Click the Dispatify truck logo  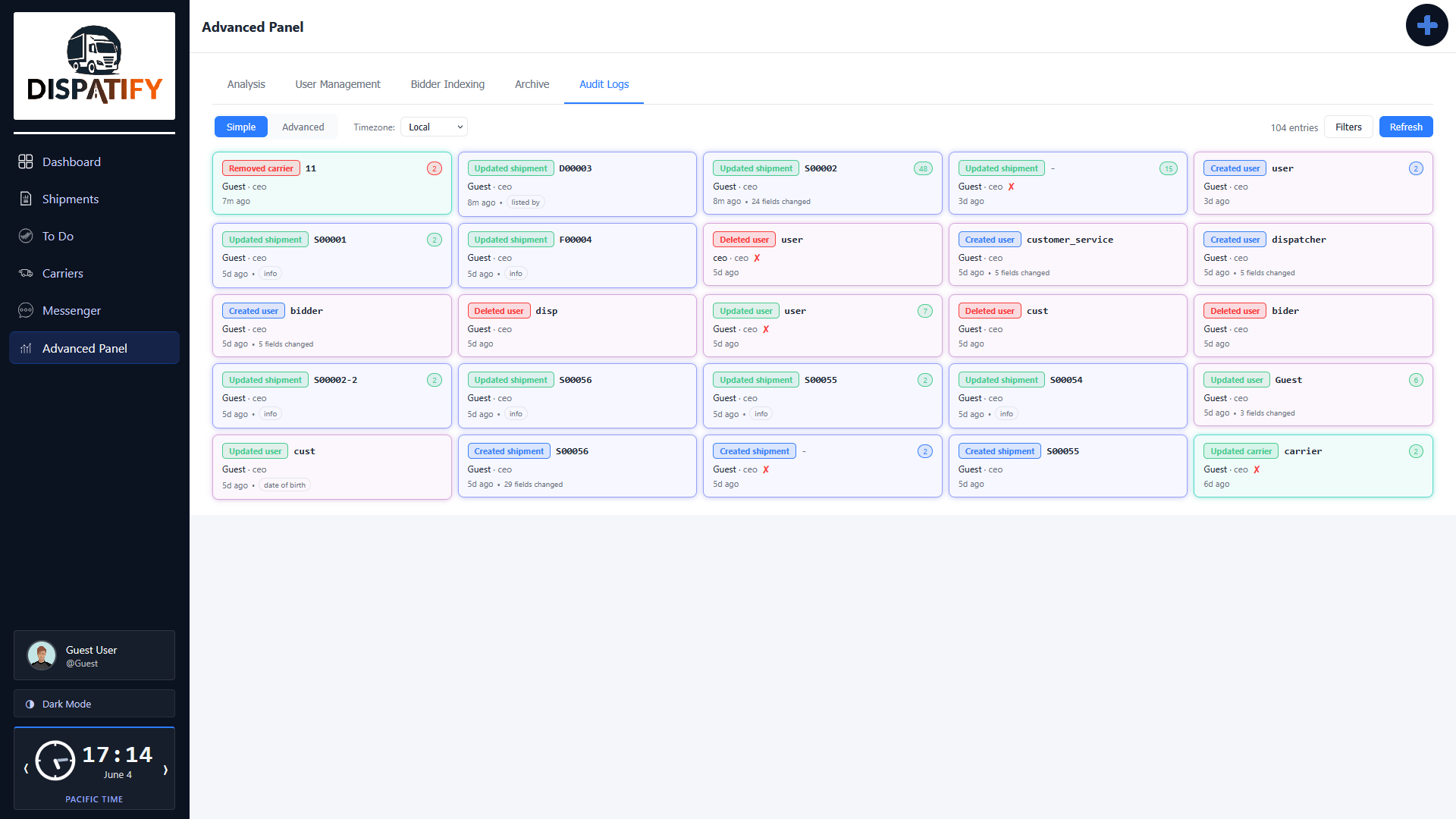(x=94, y=65)
